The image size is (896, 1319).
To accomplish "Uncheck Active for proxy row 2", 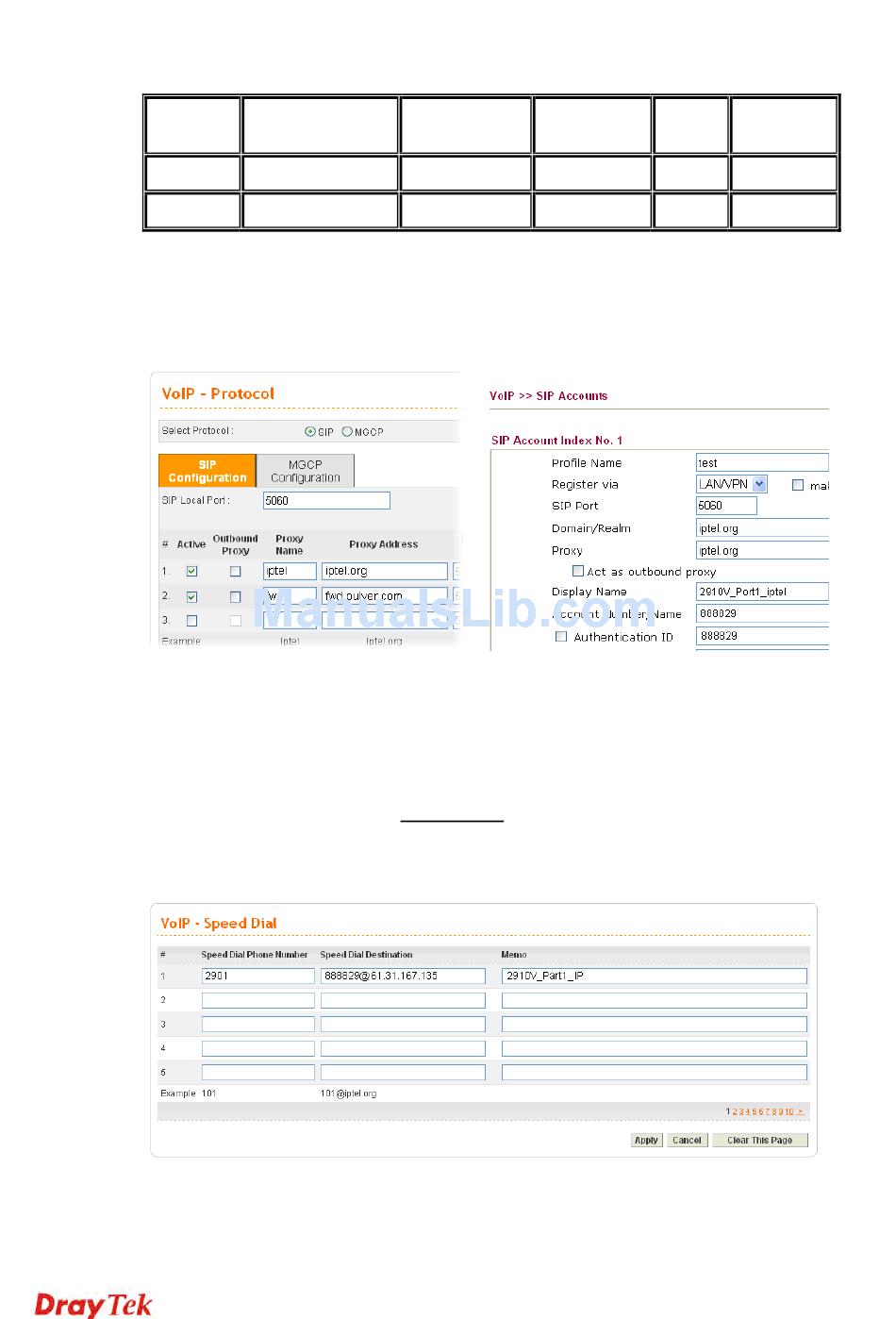I will (x=192, y=596).
